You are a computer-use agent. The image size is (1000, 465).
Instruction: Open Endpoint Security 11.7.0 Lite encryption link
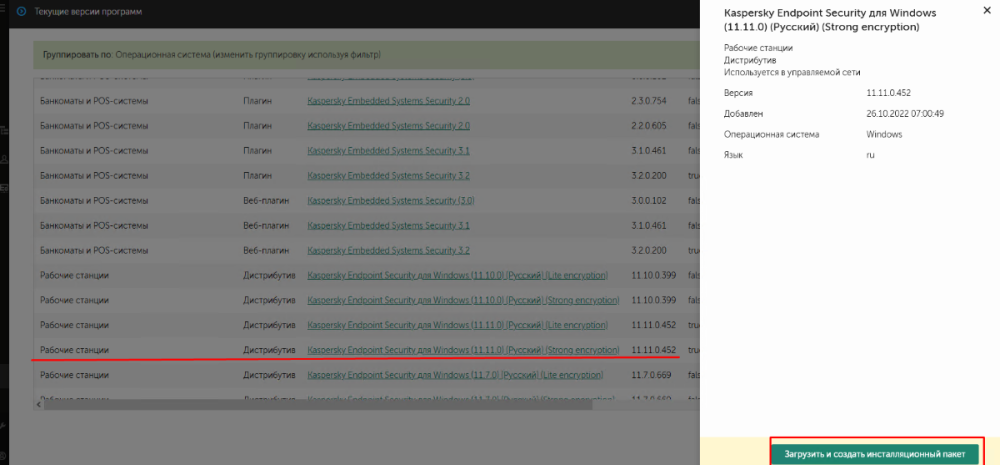(x=455, y=374)
